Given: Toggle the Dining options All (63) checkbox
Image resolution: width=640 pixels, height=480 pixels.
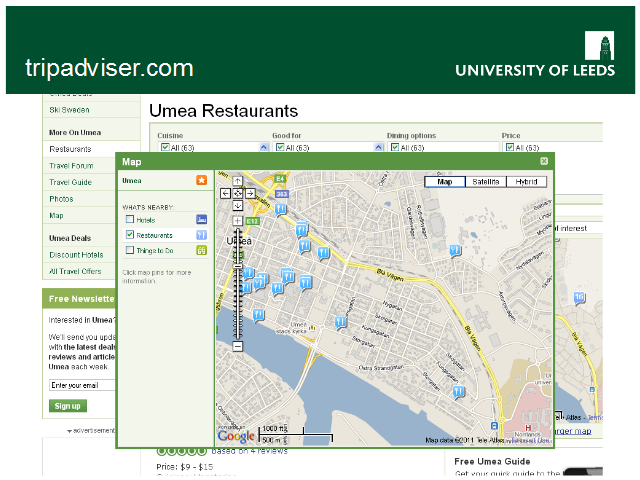Looking at the screenshot, I should click(x=395, y=147).
